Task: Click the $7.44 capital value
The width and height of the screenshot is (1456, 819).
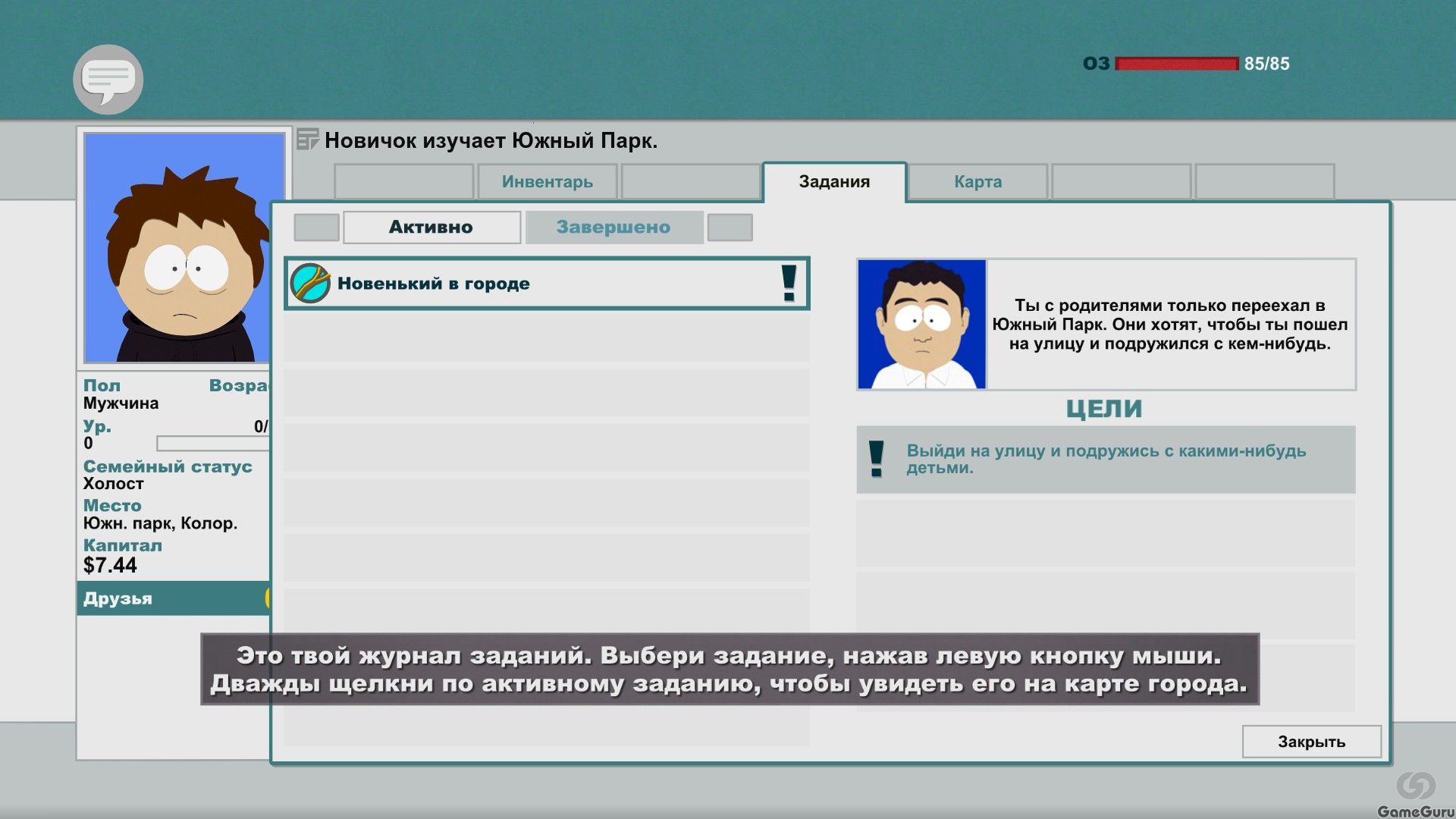Action: 110,566
